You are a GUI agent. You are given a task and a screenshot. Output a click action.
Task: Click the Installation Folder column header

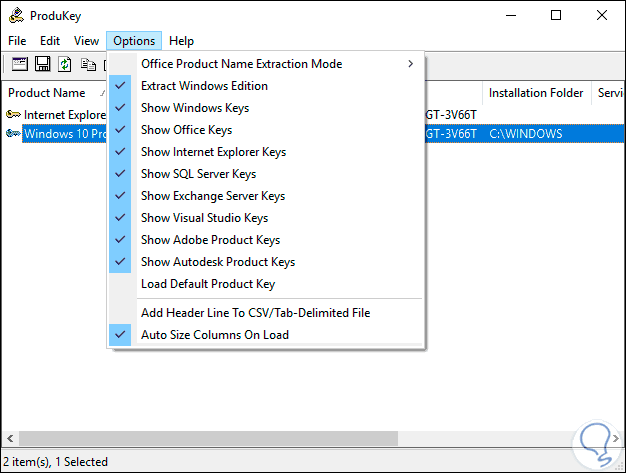coord(535,93)
